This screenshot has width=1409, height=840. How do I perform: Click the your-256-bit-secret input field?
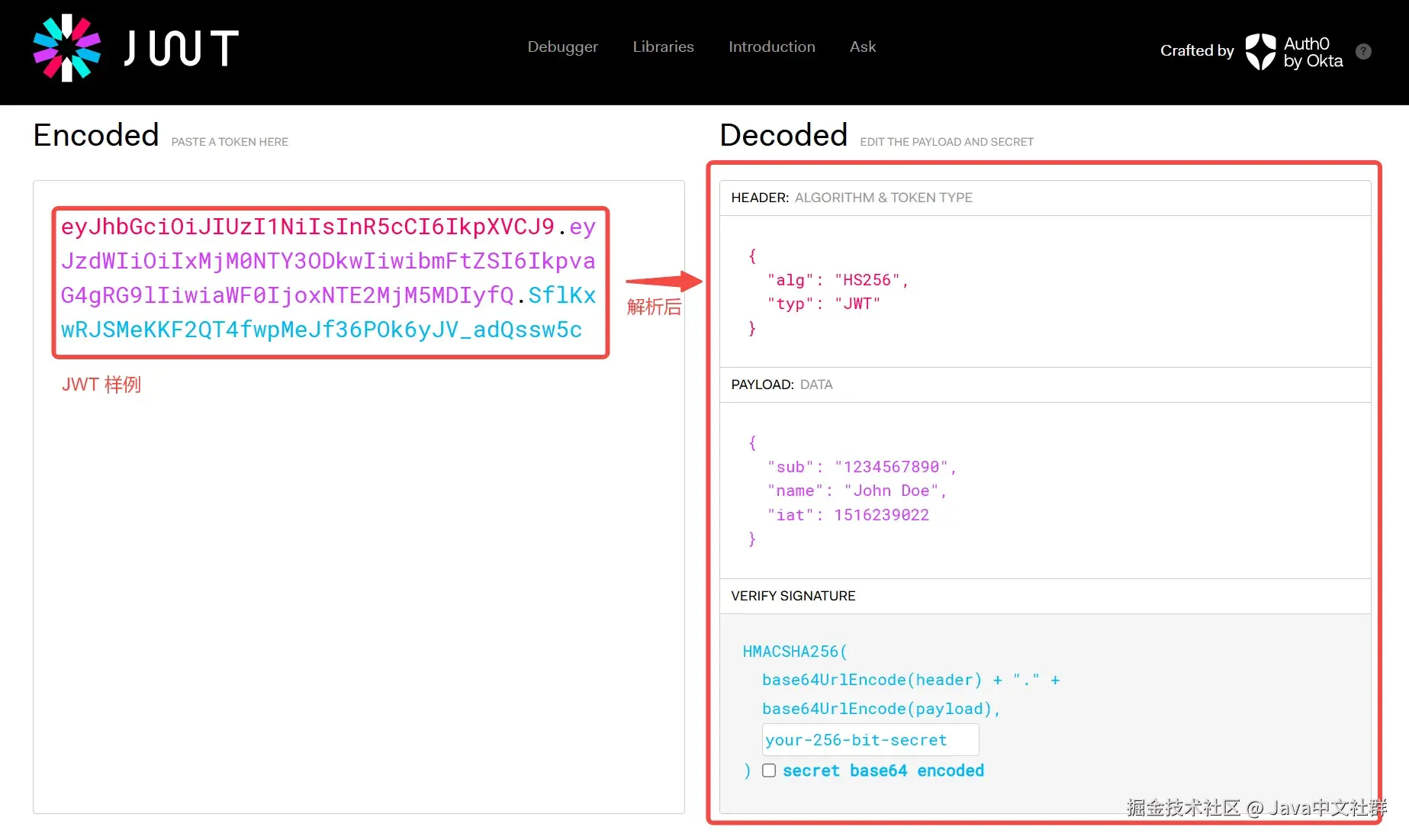870,740
